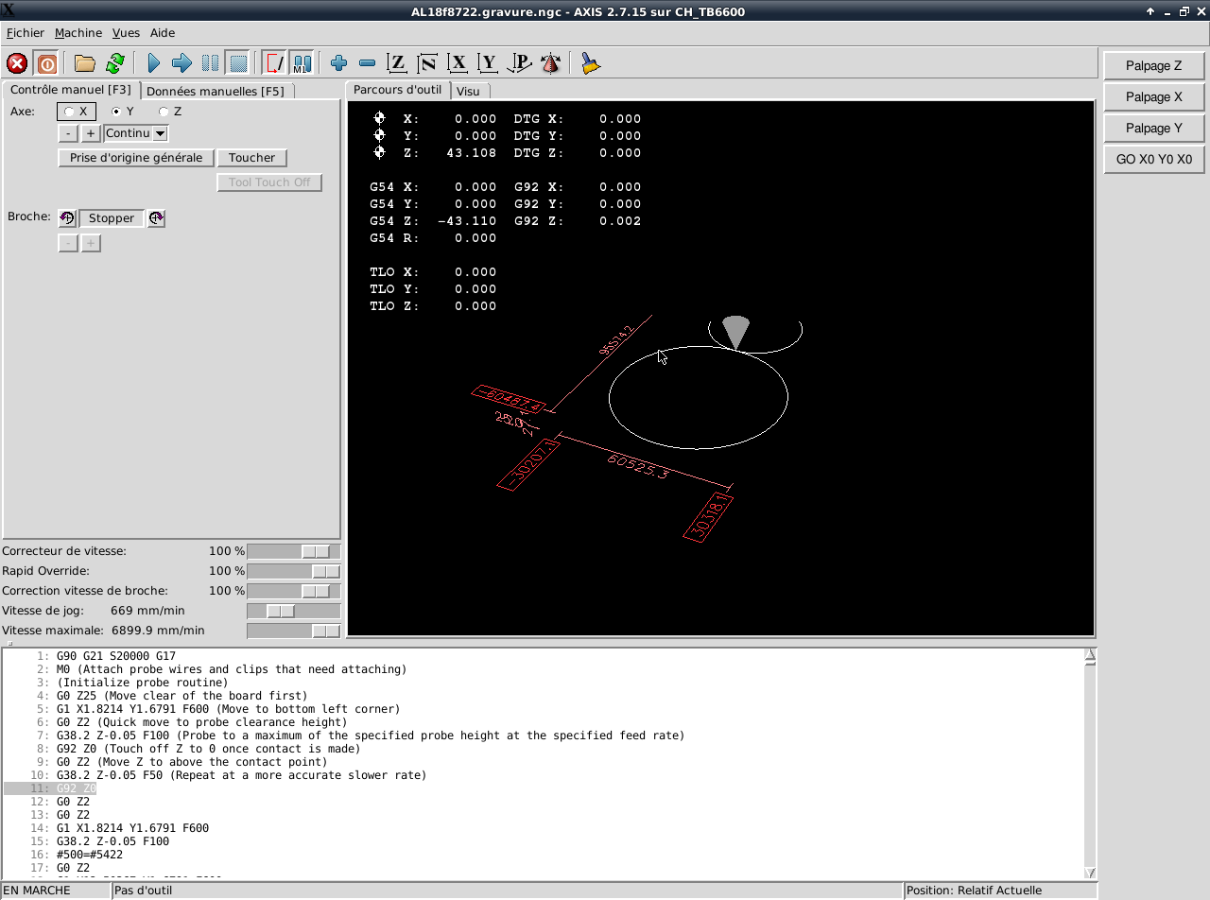Select the Z axis radio button
This screenshot has width=1210, height=900.
[163, 112]
